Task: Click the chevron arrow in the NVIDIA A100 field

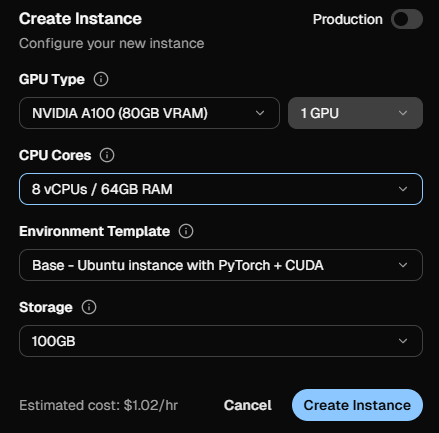Action: tap(260, 113)
